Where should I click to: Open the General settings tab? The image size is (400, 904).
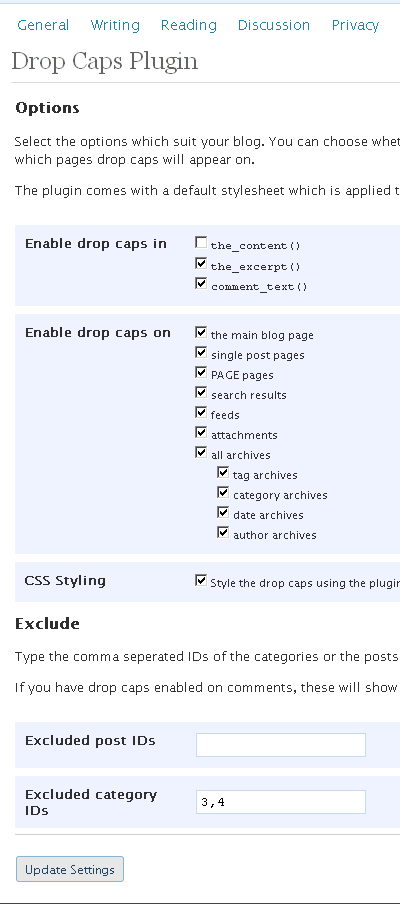pyautogui.click(x=43, y=25)
